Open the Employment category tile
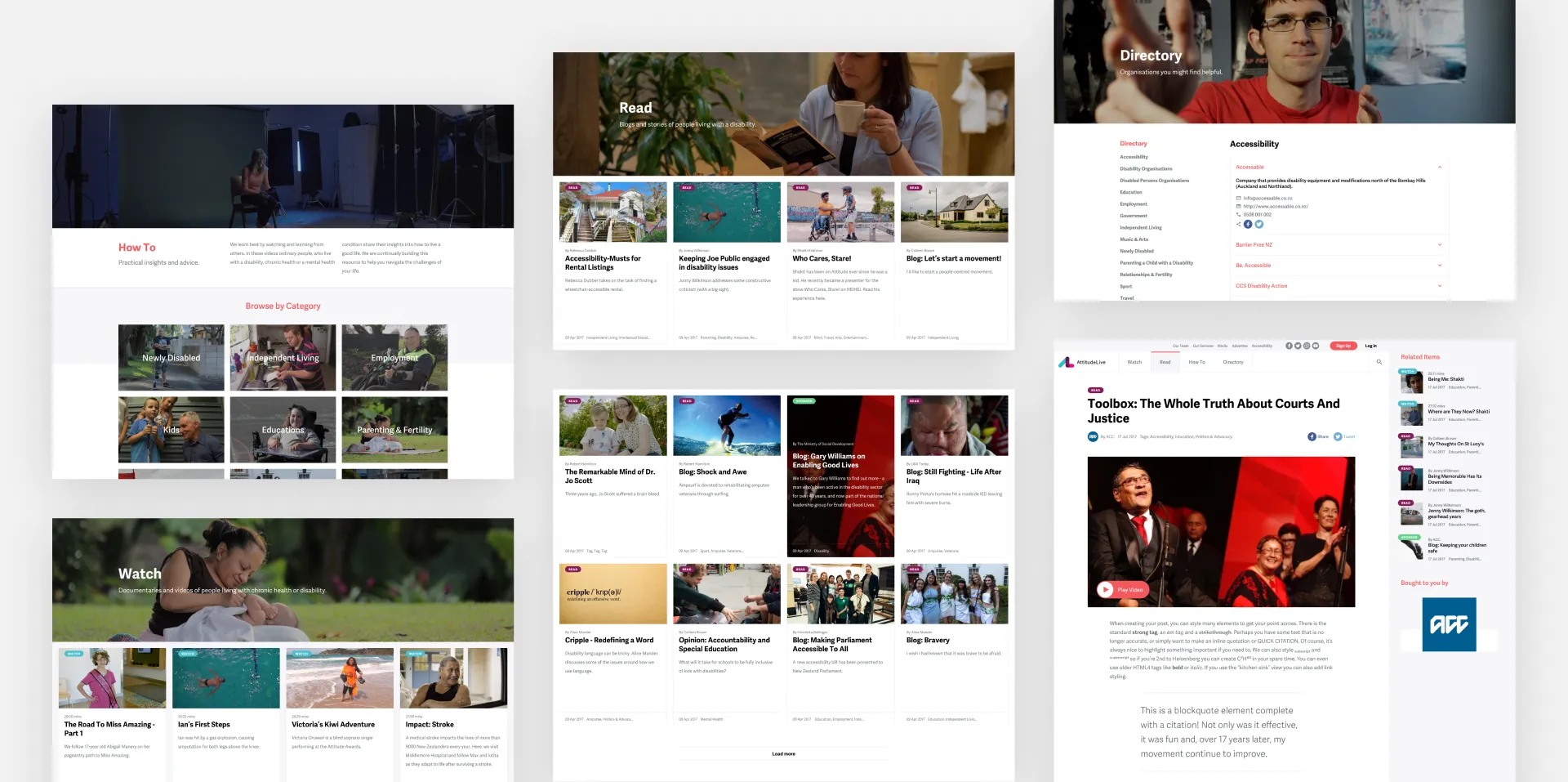This screenshot has height=782, width=1568. tap(394, 357)
